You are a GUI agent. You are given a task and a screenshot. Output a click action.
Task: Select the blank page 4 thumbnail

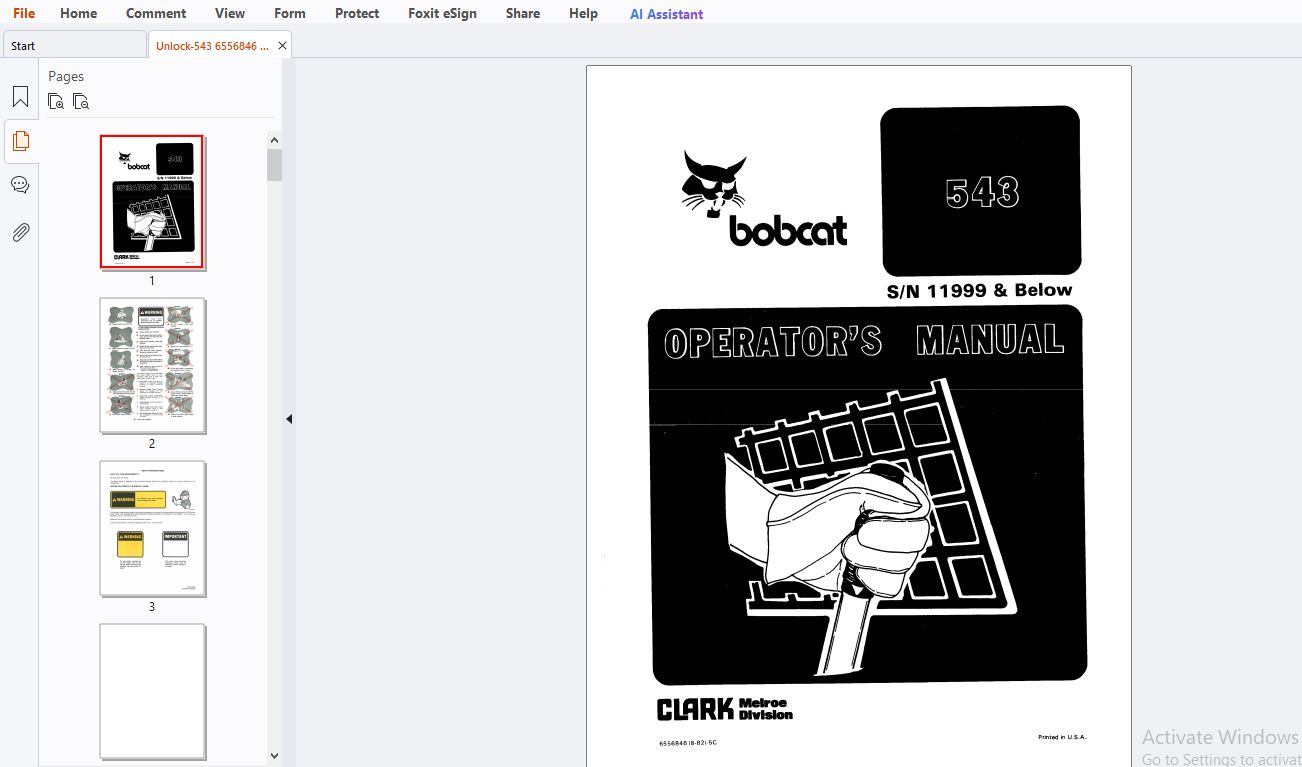152,691
